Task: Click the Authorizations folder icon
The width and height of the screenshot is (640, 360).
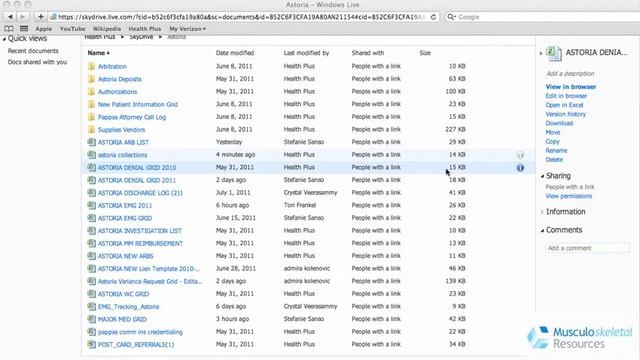Action: point(91,91)
